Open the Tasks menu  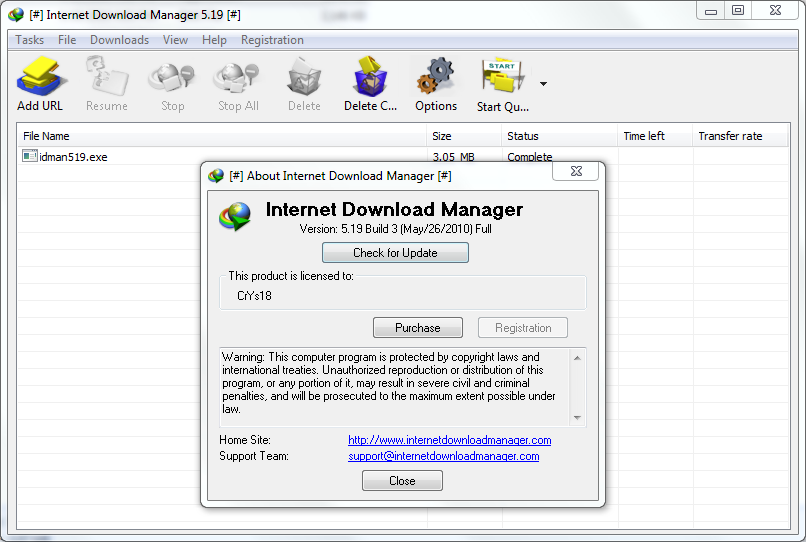[x=29, y=40]
